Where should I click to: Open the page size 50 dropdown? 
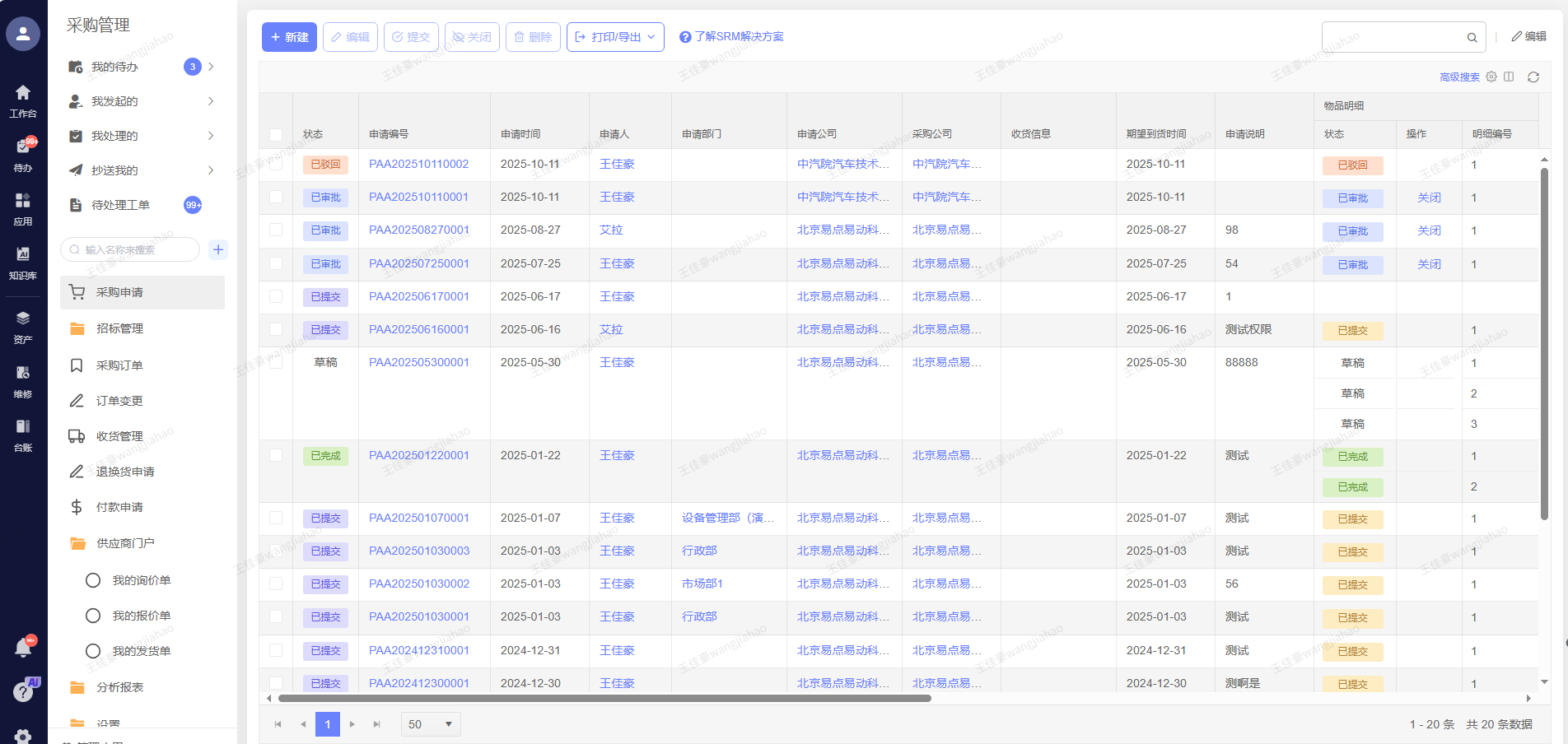click(x=430, y=724)
